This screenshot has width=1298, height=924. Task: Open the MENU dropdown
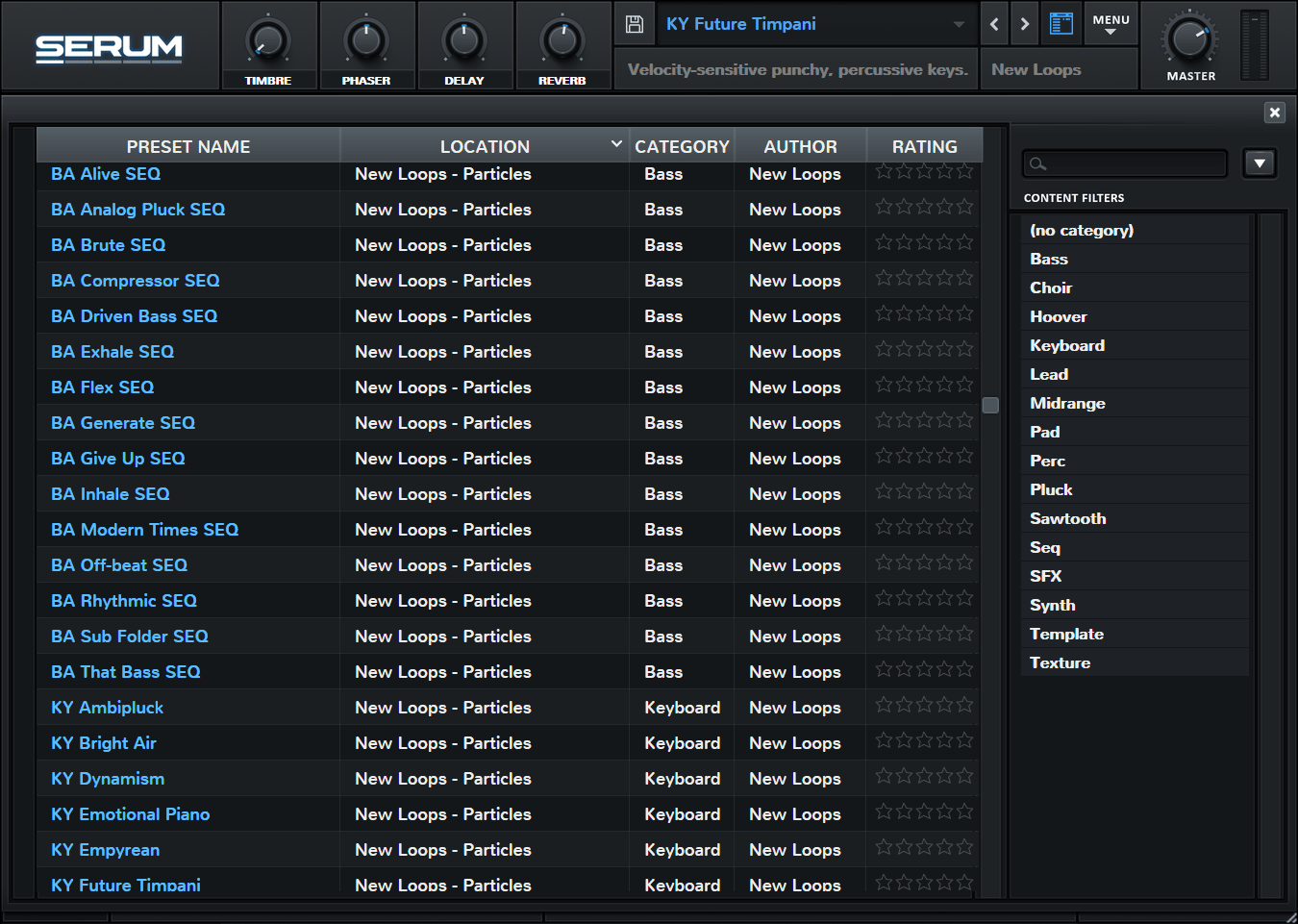pyautogui.click(x=1111, y=24)
